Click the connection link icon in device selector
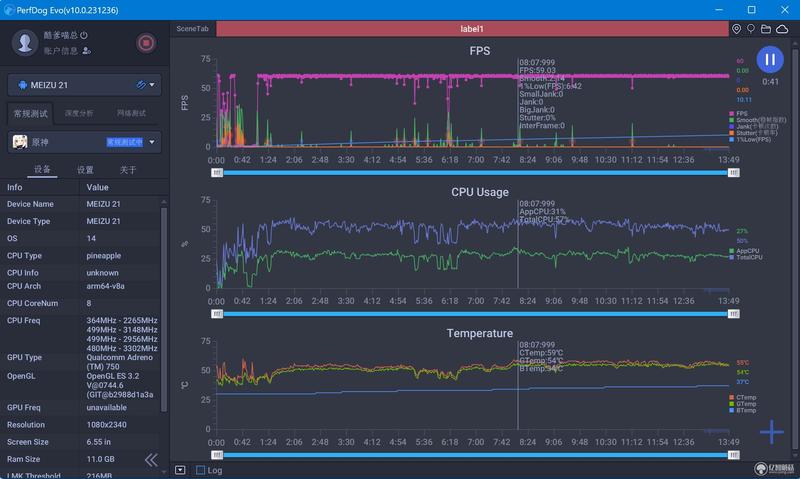Image resolution: width=800 pixels, height=479 pixels. [x=141, y=85]
